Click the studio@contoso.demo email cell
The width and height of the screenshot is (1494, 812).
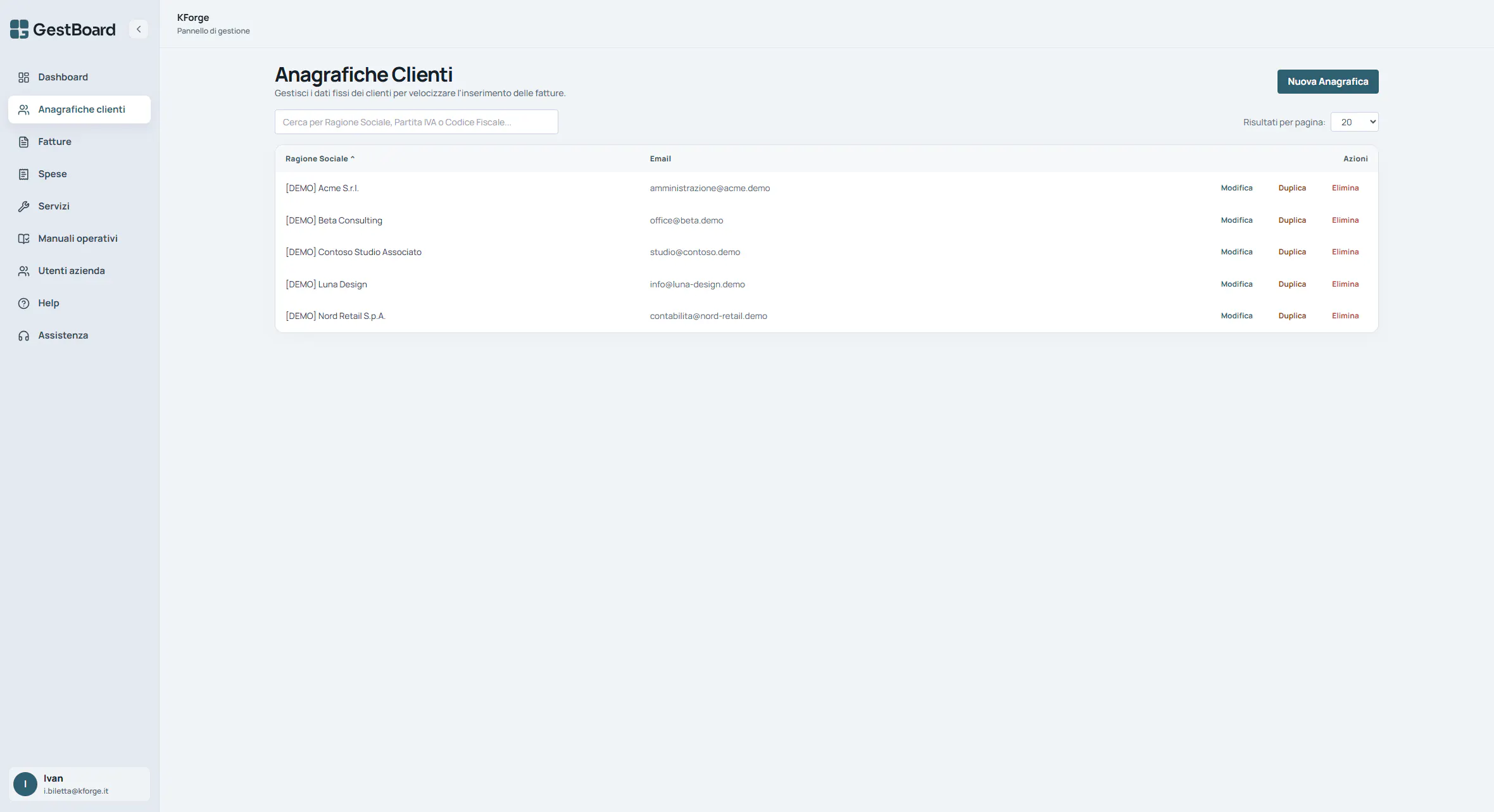694,252
